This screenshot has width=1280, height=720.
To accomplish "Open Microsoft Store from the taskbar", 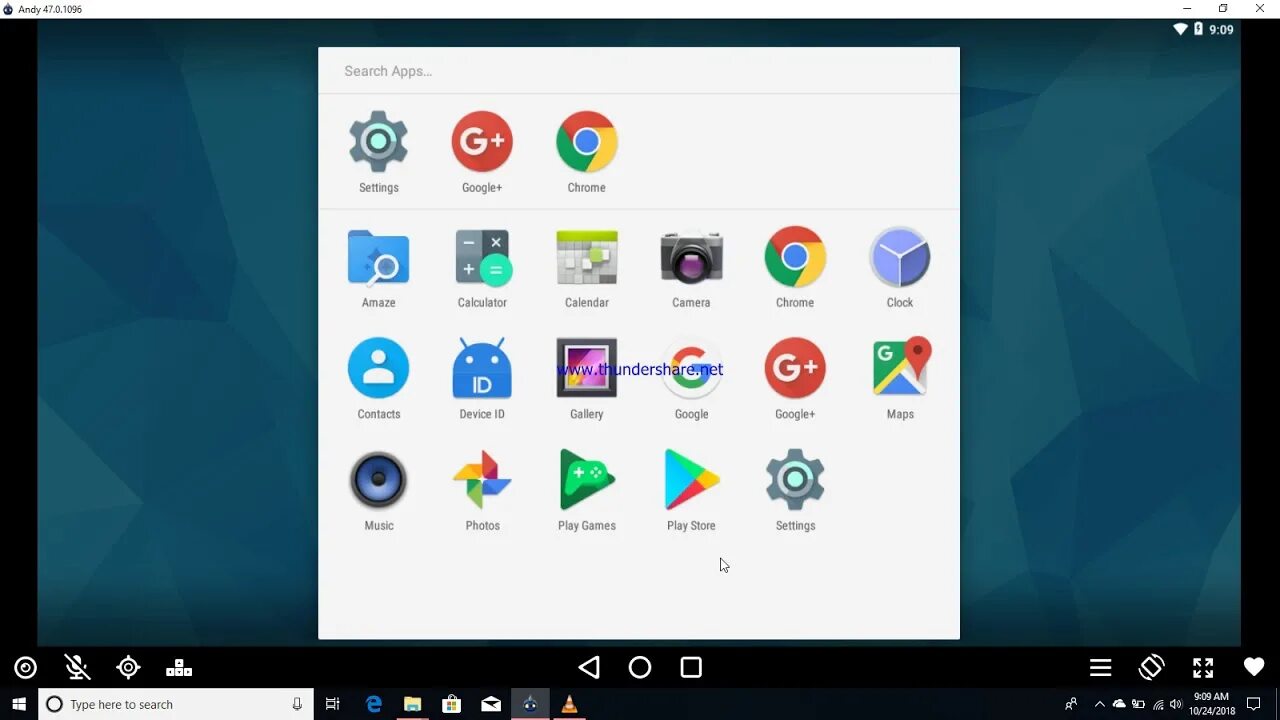I will click(451, 704).
